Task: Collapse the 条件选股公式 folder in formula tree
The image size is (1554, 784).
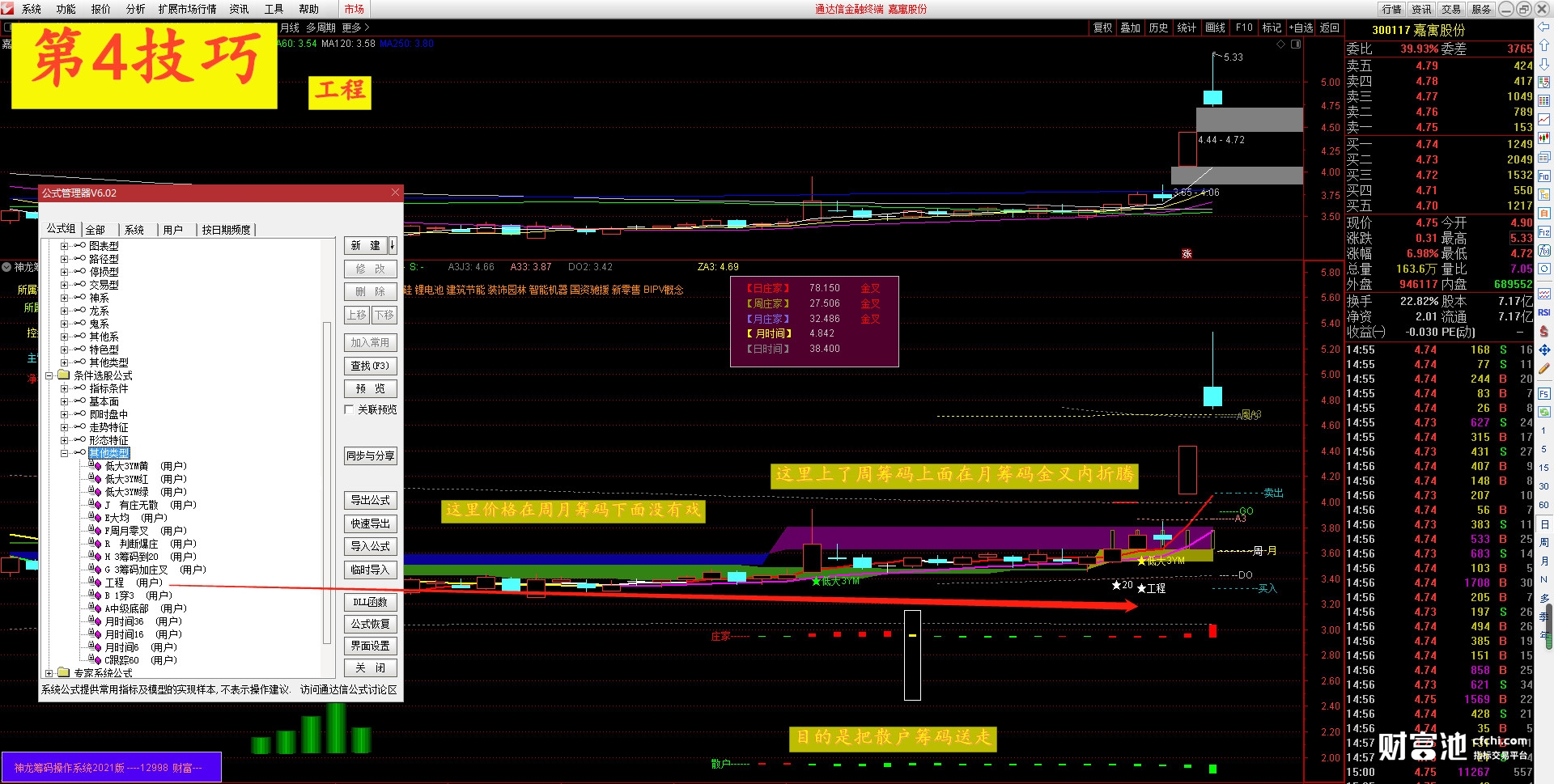Action: click(49, 375)
